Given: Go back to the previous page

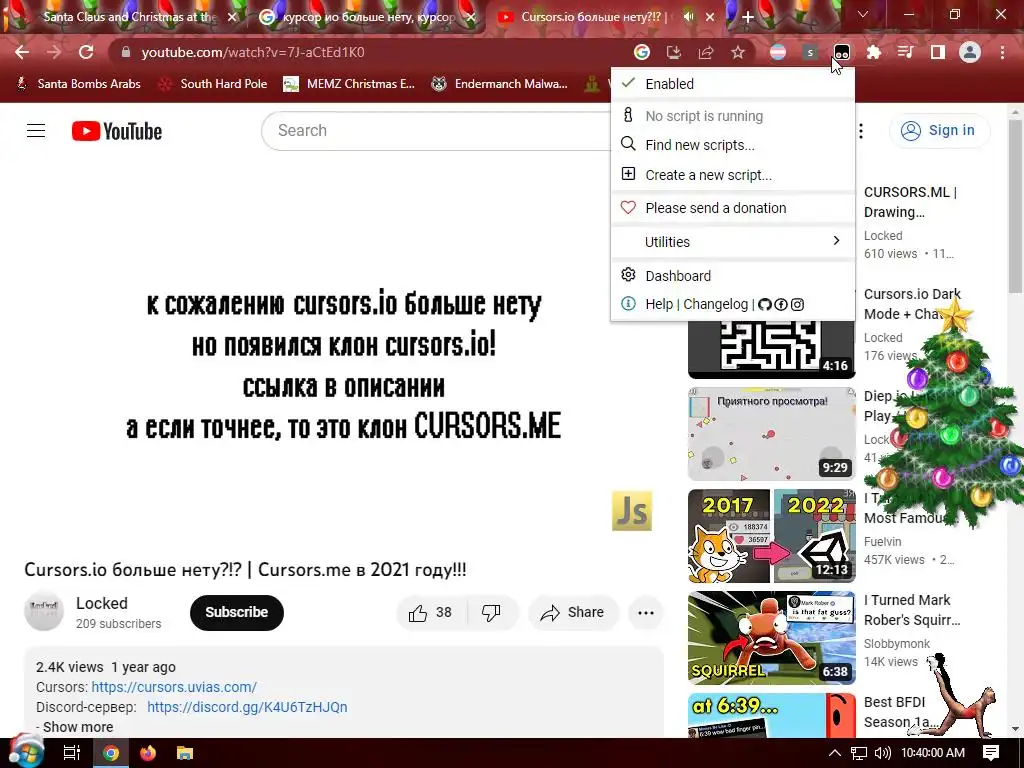Looking at the screenshot, I should coord(22,52).
